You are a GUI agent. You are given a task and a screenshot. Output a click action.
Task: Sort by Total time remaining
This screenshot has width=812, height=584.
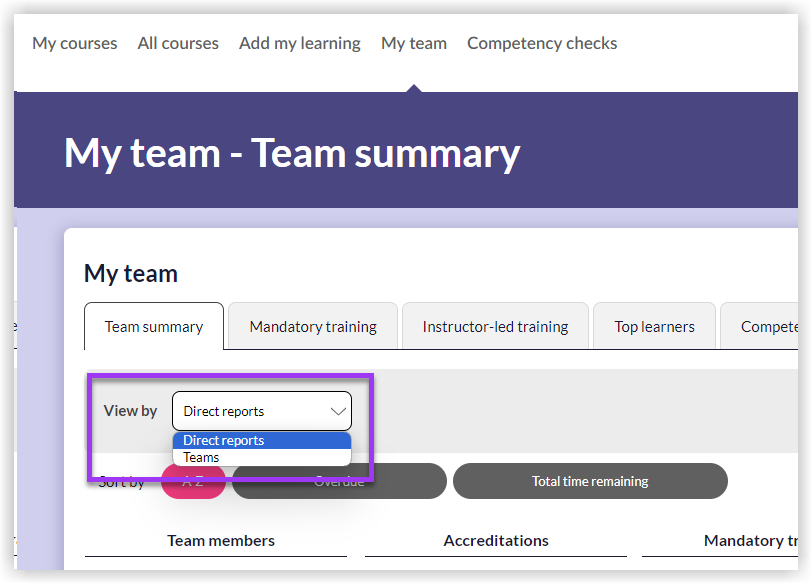point(590,481)
